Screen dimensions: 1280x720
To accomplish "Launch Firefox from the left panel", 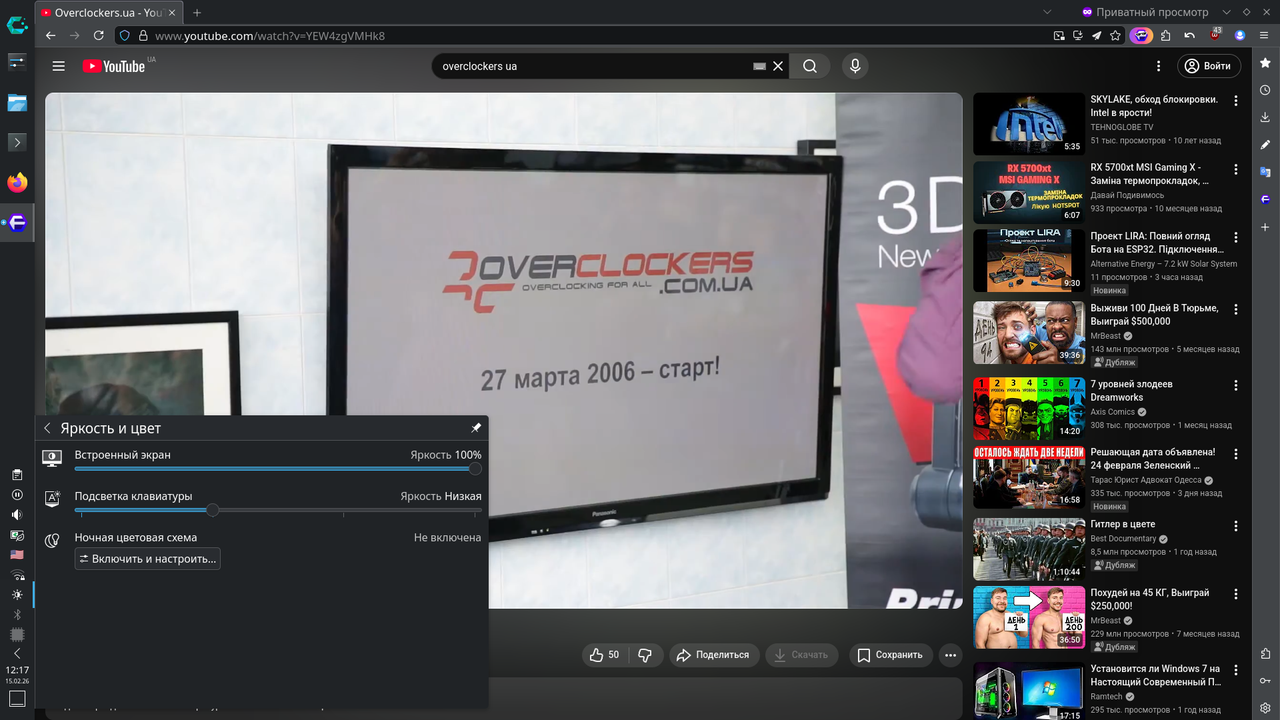I will [17, 182].
